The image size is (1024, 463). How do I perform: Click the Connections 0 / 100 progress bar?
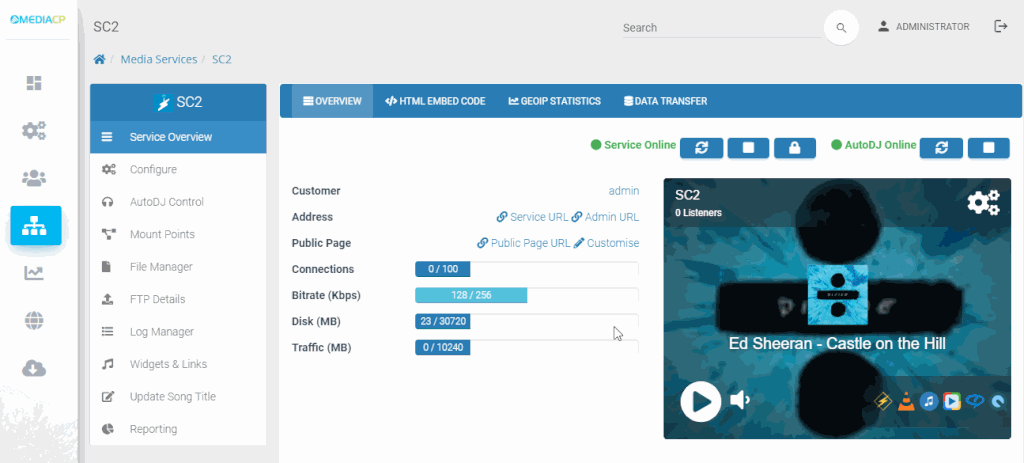tap(527, 269)
